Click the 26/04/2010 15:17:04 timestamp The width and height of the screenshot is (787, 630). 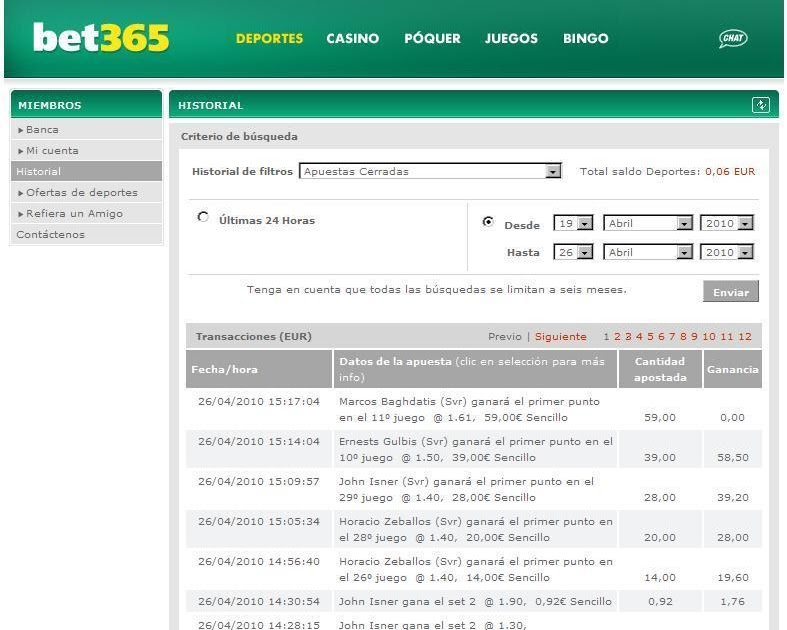(258, 401)
